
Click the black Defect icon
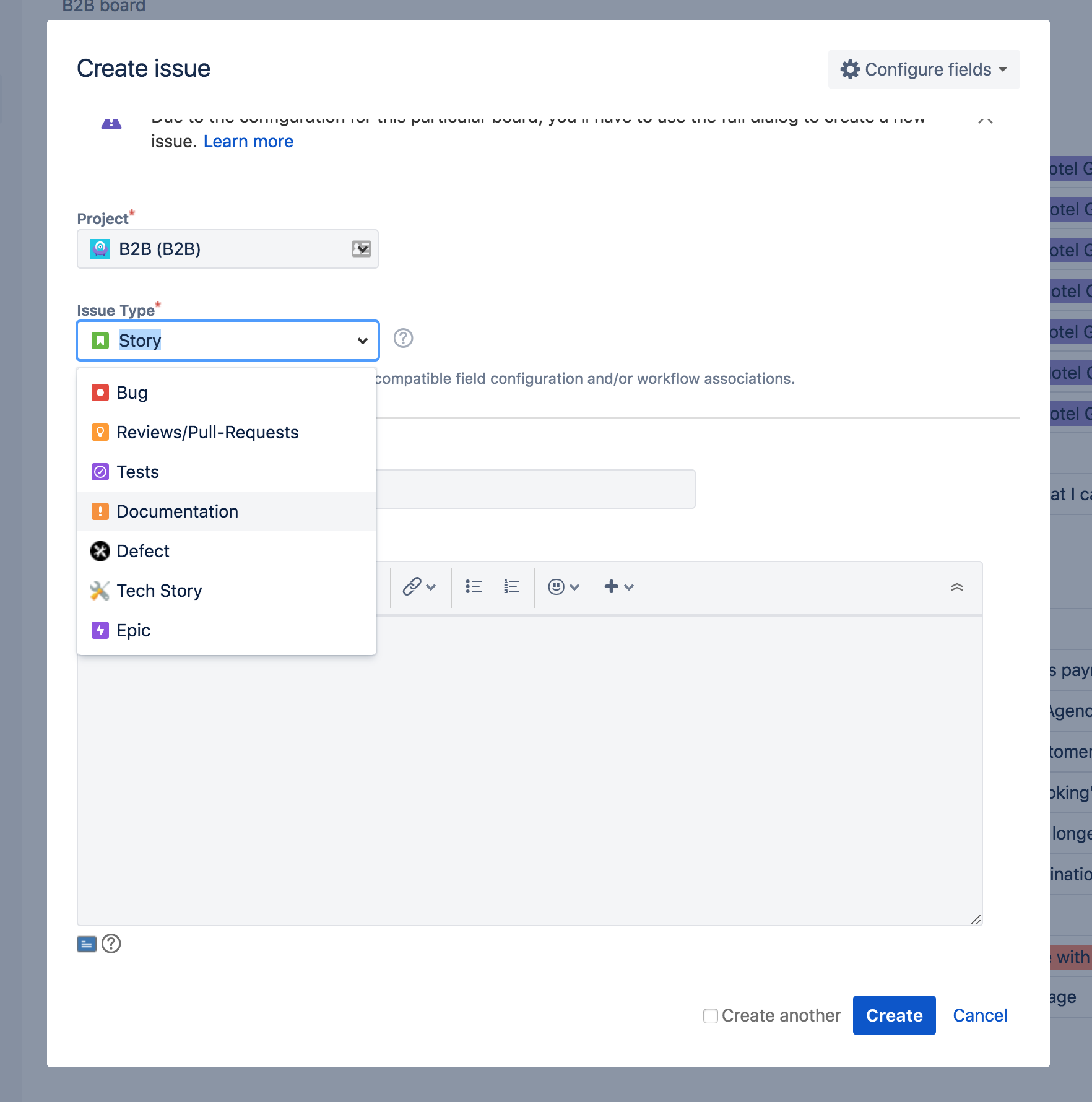click(x=100, y=551)
